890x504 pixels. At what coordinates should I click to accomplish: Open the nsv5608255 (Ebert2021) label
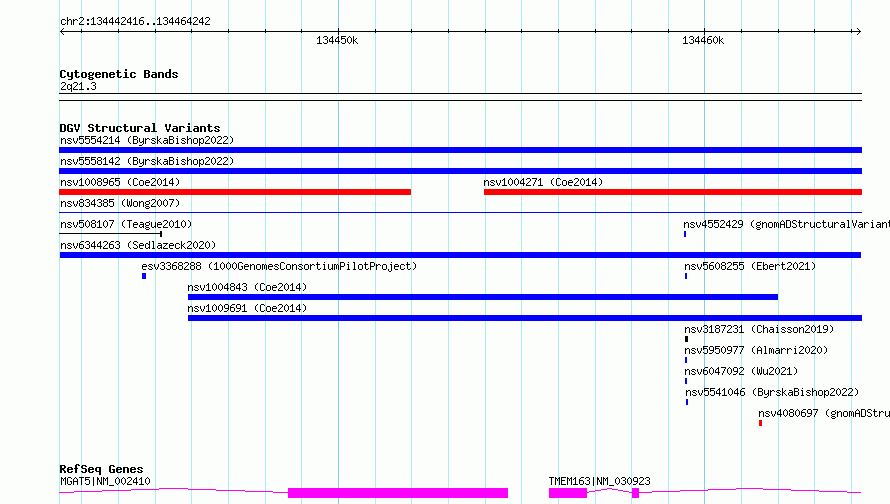[750, 266]
